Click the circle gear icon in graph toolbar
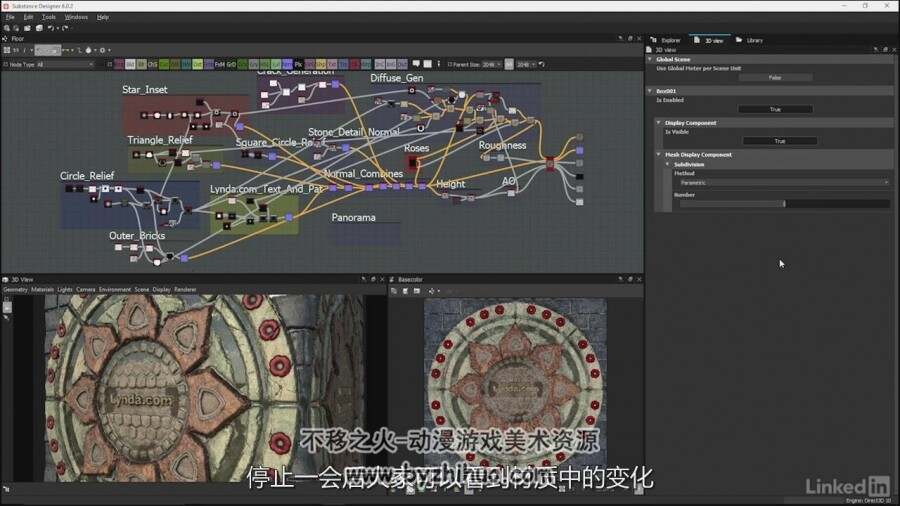The image size is (900, 506). 103,50
